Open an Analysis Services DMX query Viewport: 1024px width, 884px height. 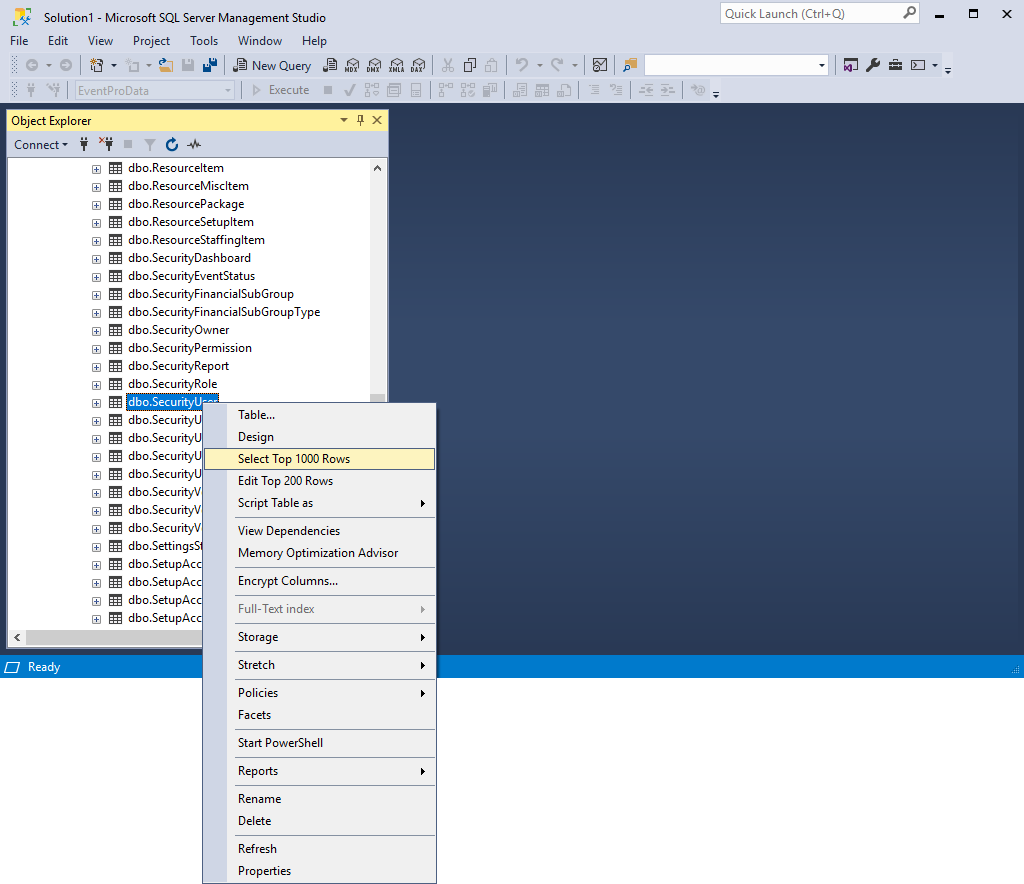pyautogui.click(x=374, y=65)
